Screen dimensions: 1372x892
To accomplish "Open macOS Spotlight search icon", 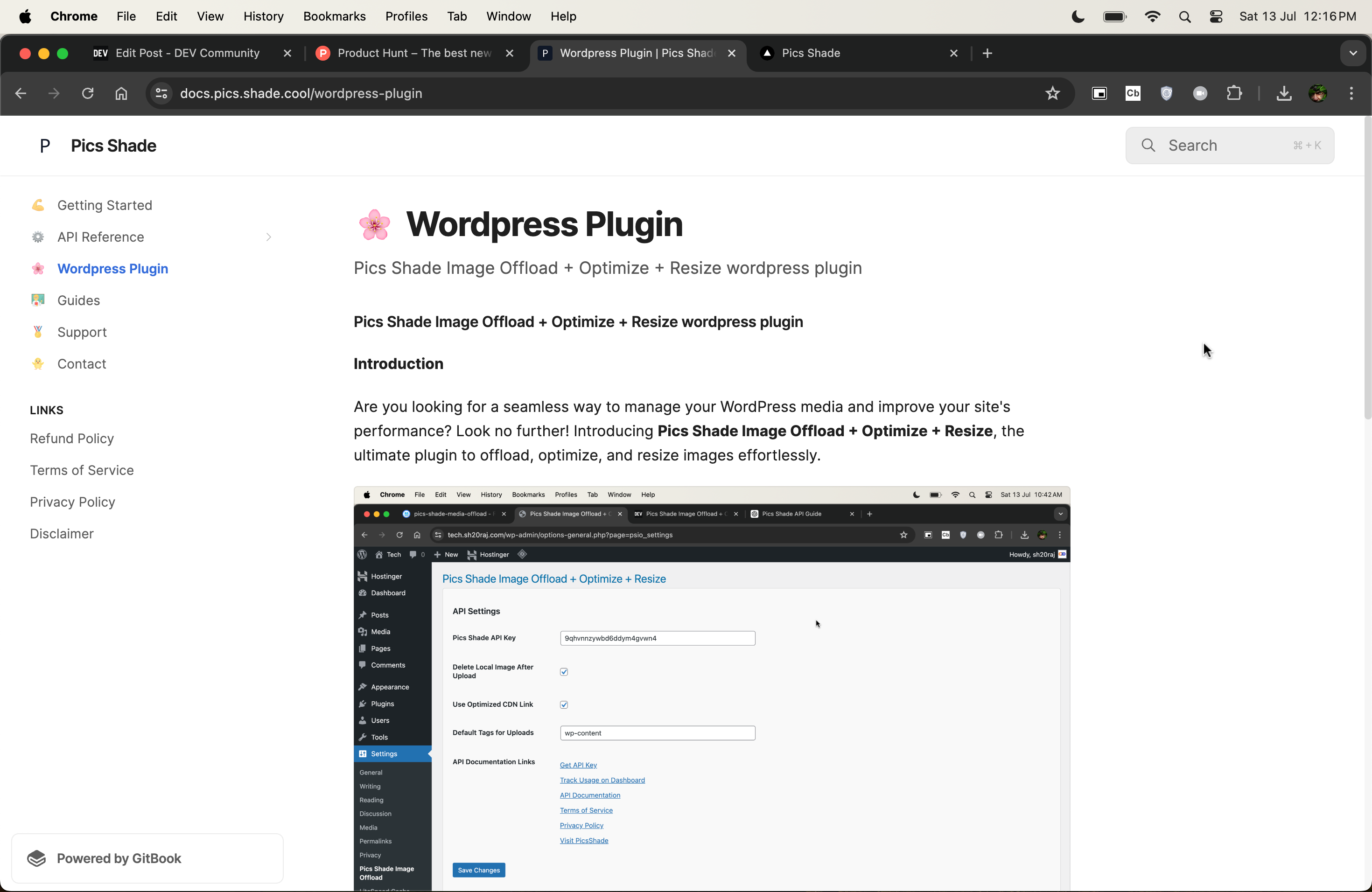I will coord(1185,16).
